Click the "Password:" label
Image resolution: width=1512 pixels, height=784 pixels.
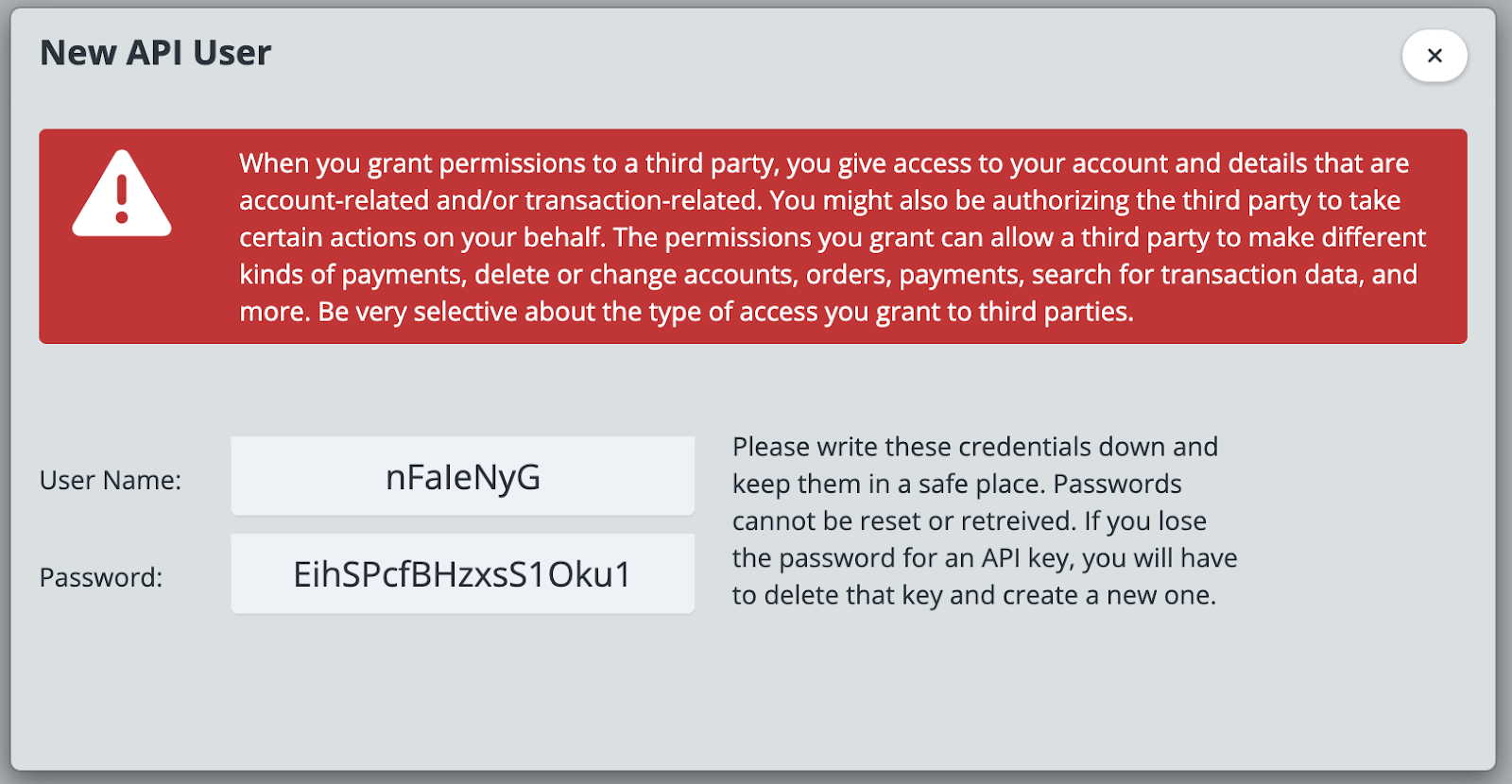tap(101, 577)
